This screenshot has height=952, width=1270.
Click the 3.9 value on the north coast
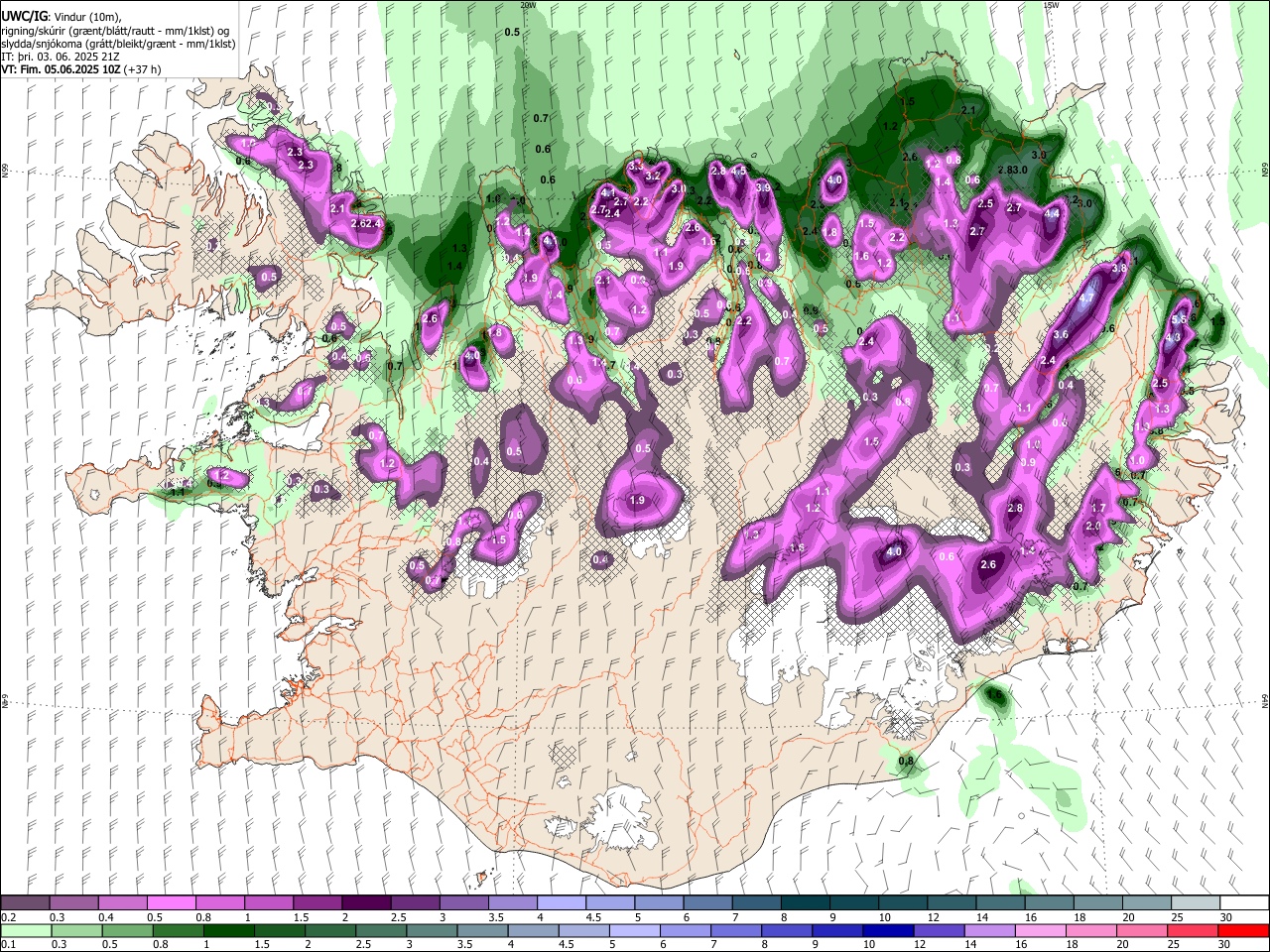click(x=763, y=186)
